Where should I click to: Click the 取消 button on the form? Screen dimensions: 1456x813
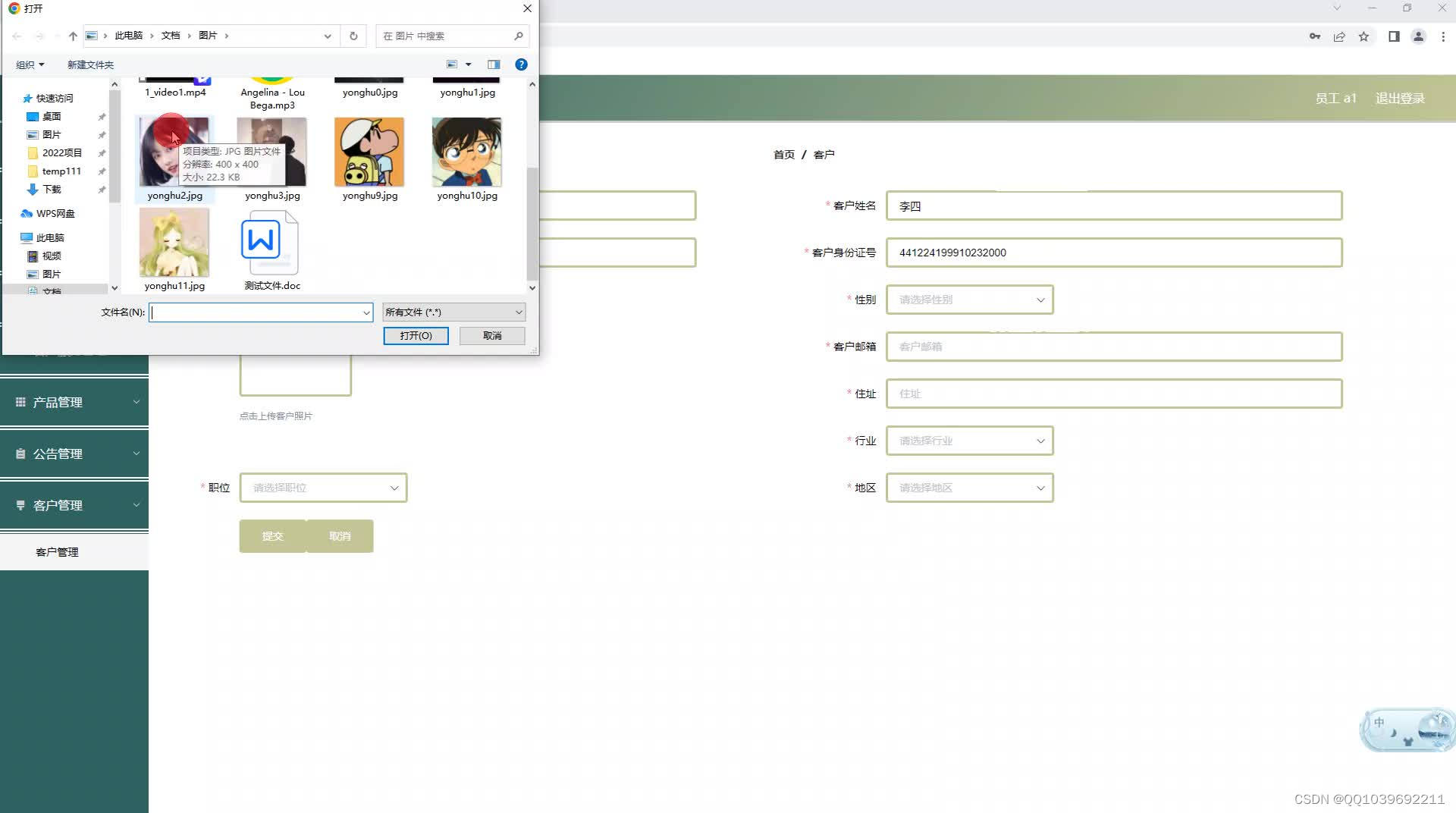point(340,536)
